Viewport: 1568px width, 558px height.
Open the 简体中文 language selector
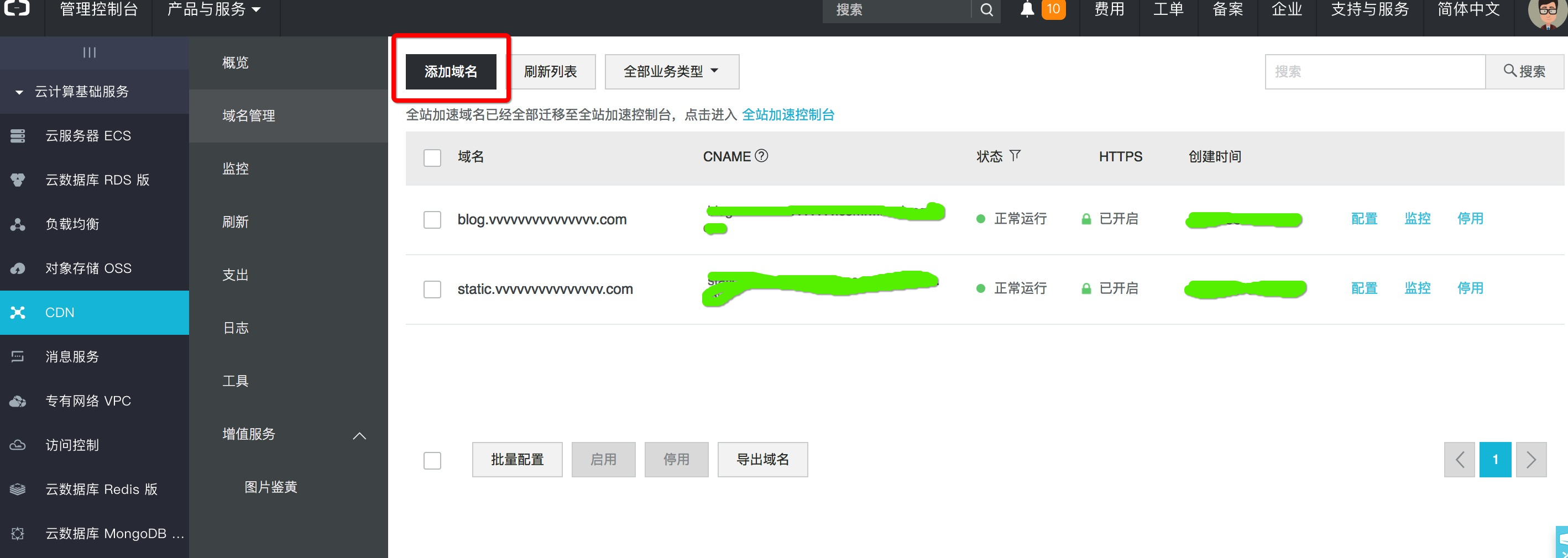point(1468,9)
